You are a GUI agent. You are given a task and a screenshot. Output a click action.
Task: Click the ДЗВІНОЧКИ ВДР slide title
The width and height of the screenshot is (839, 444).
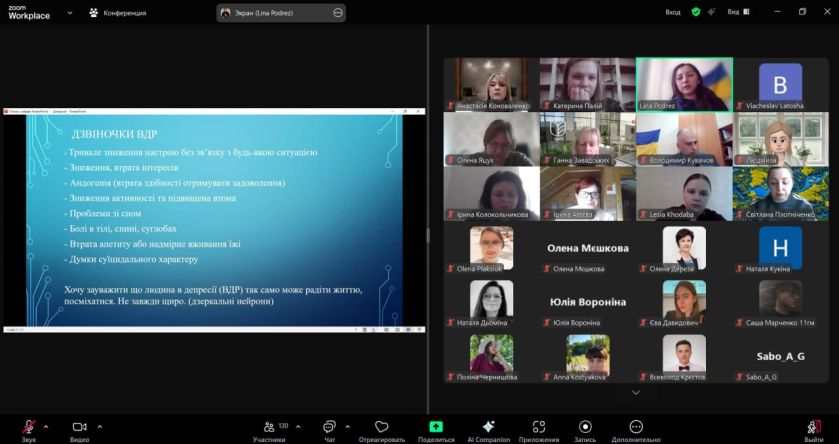tap(114, 134)
